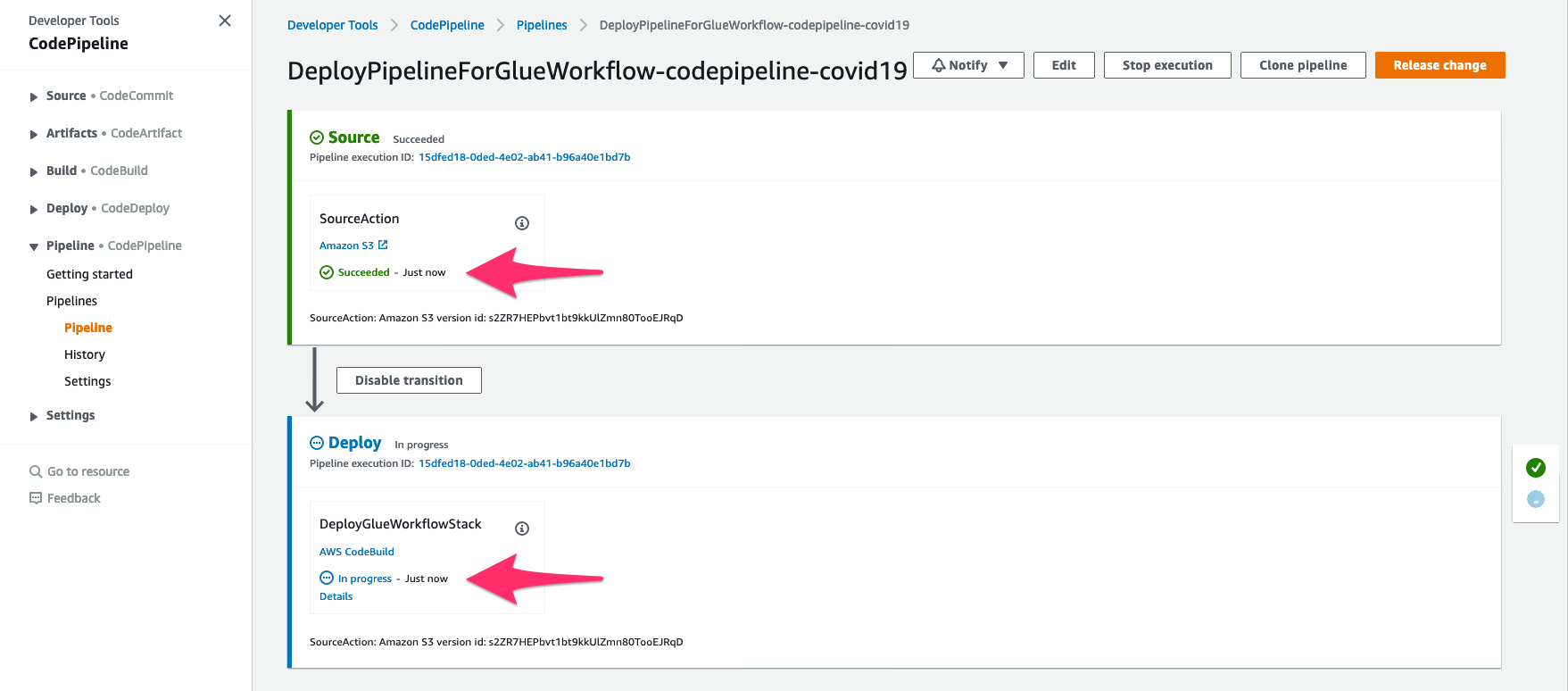Expand the Source CodeCommit section

tap(34, 96)
